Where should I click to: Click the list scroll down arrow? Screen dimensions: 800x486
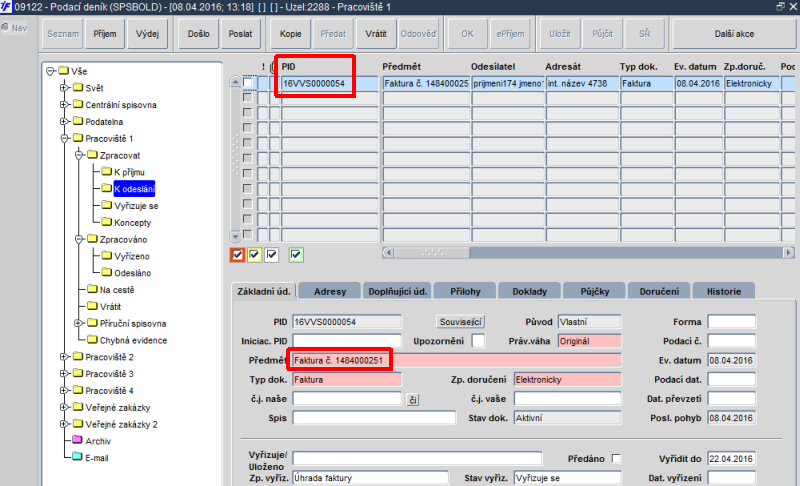[x=235, y=237]
